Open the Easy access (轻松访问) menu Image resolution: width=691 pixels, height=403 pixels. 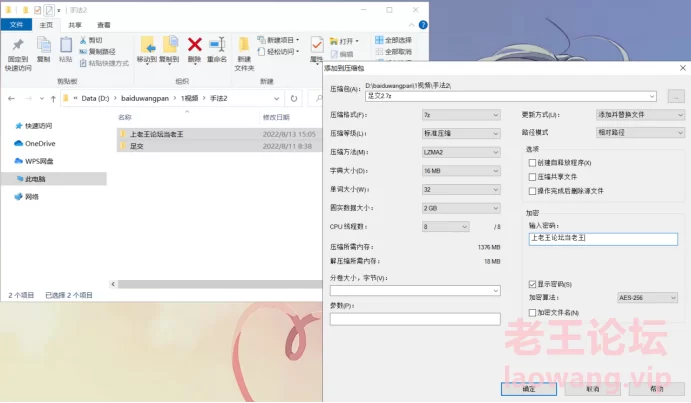pos(279,52)
